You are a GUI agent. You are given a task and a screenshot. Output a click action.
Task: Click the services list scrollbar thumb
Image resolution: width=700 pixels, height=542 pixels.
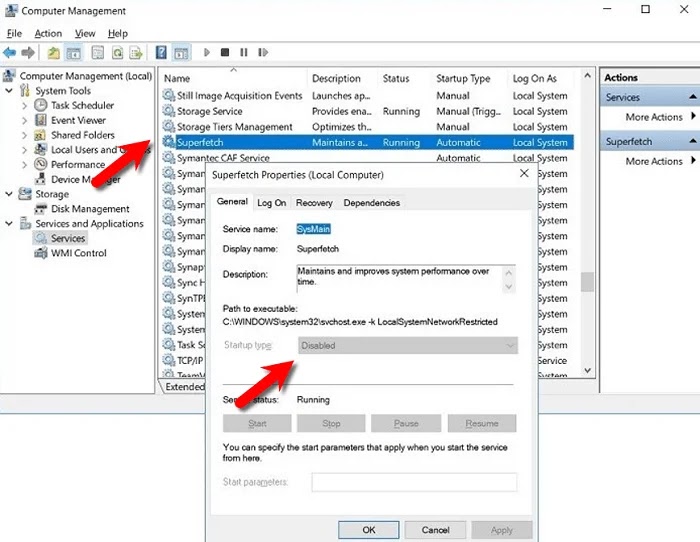click(x=588, y=282)
